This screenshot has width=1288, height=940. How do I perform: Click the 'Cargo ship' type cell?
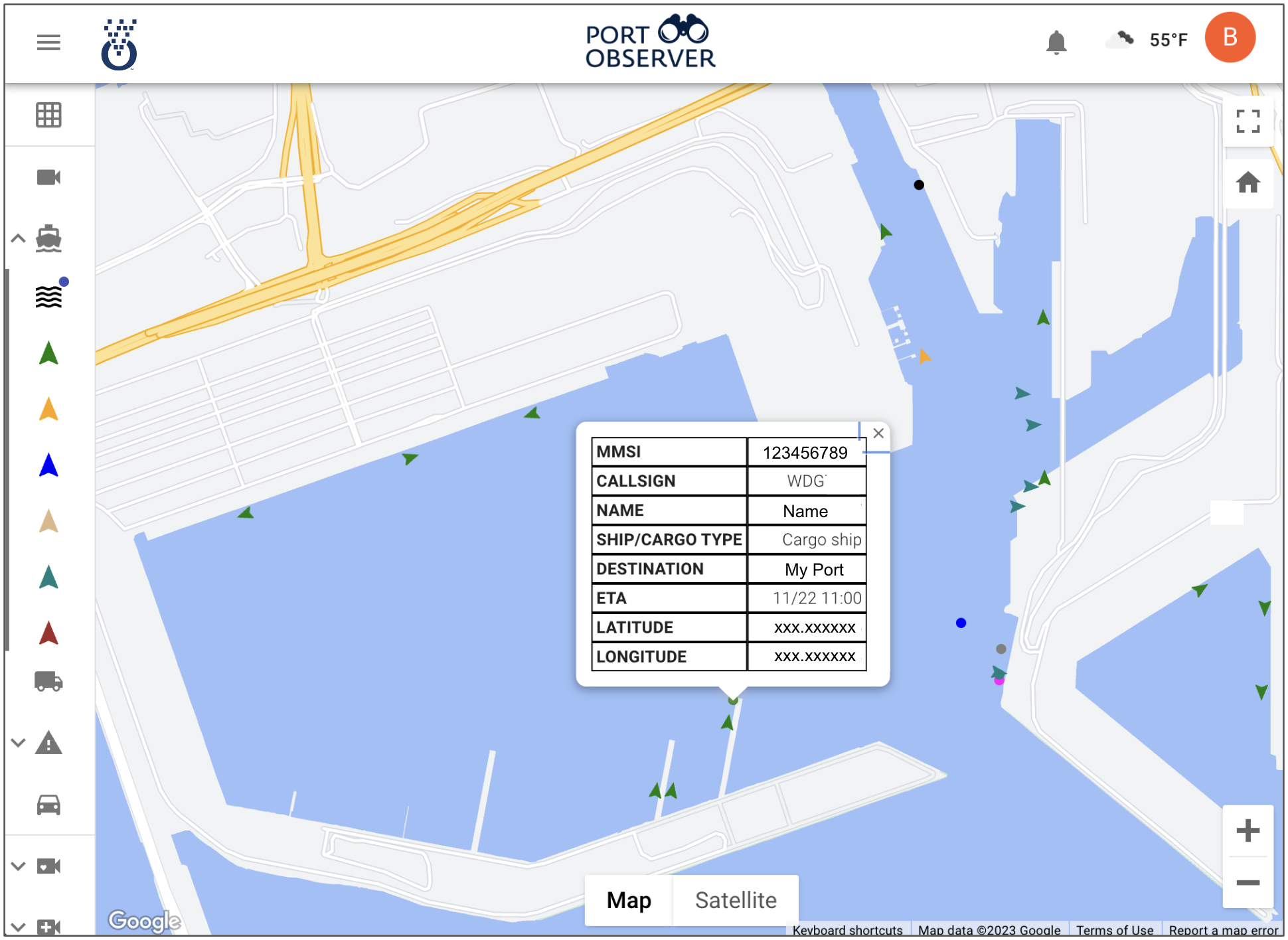pyautogui.click(x=806, y=540)
